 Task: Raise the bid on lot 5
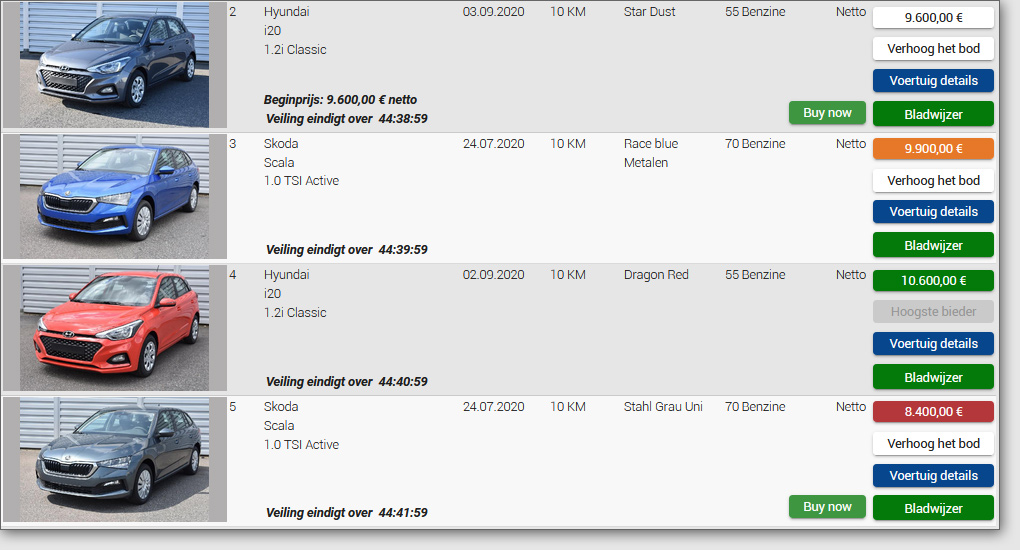click(x=933, y=443)
